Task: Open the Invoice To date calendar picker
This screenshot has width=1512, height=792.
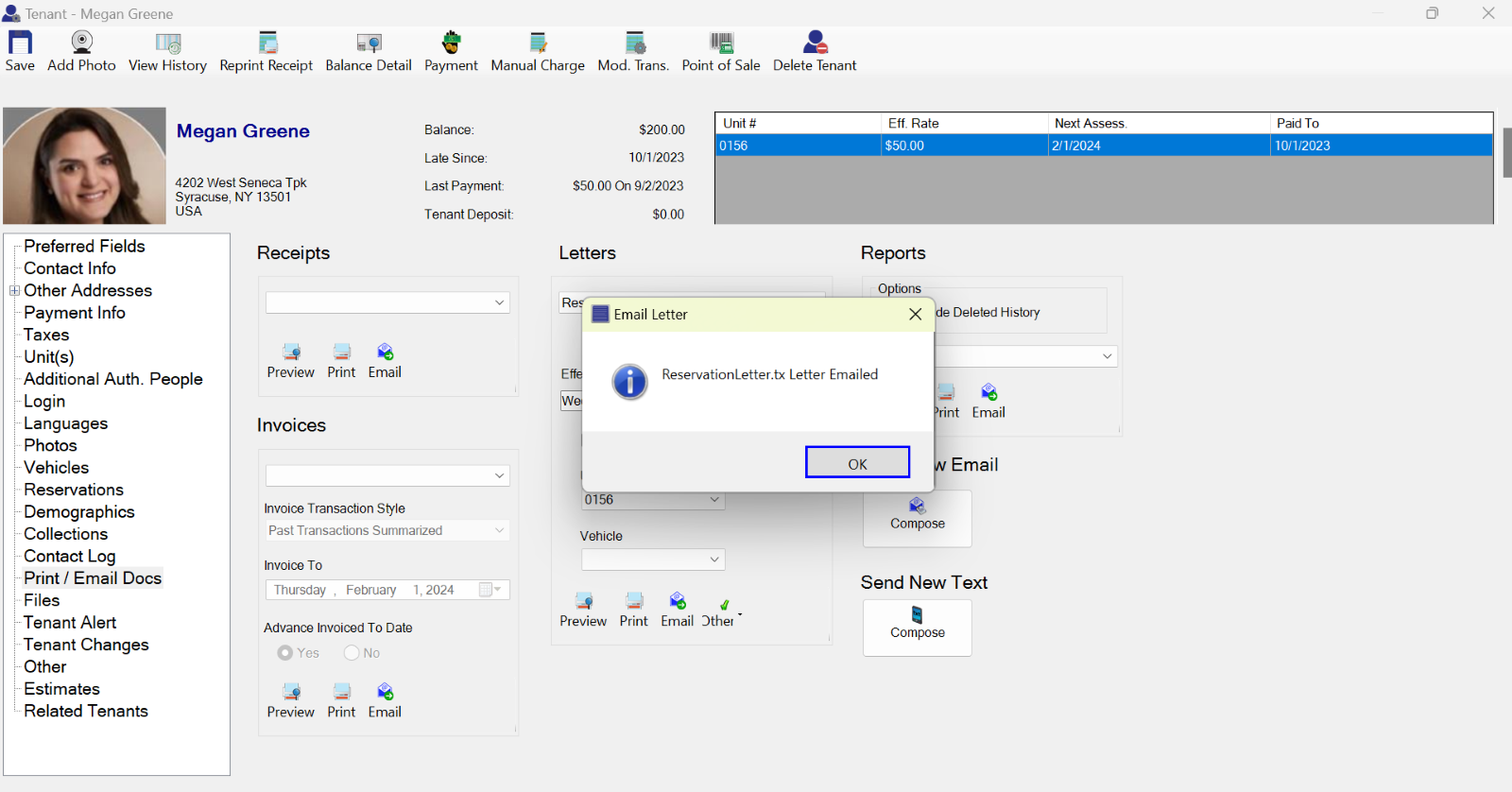Action: click(x=488, y=590)
